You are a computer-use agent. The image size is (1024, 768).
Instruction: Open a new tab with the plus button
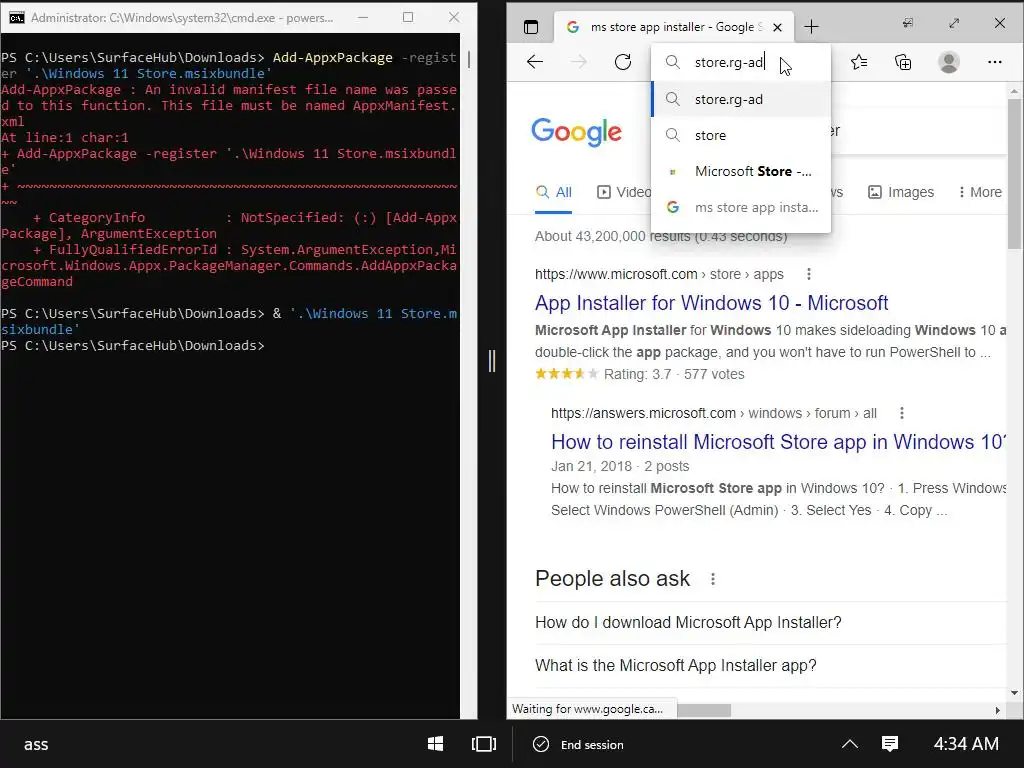811,27
